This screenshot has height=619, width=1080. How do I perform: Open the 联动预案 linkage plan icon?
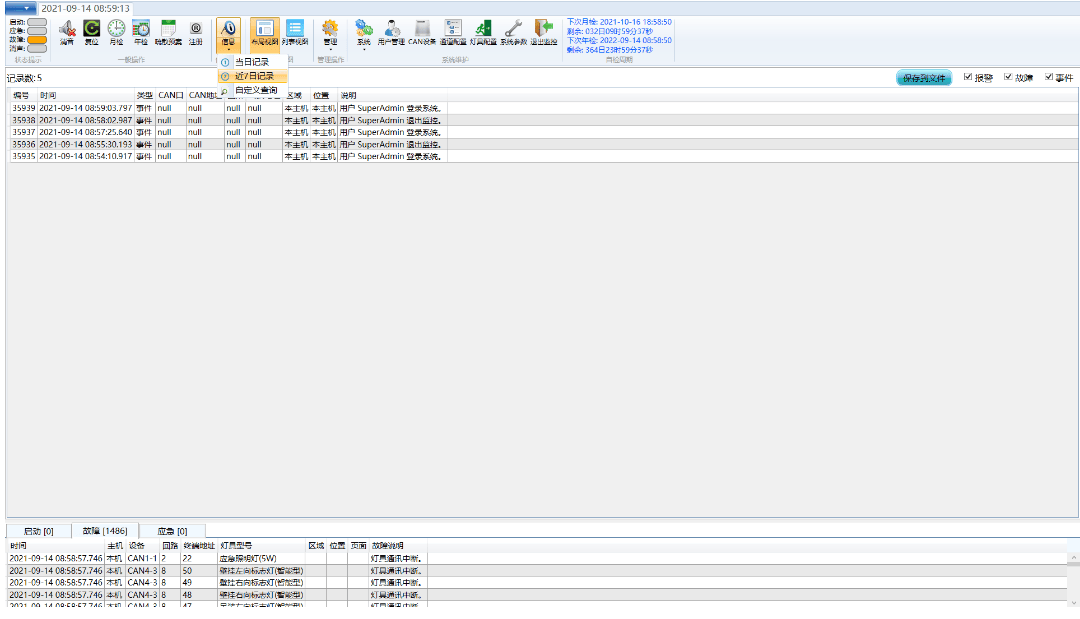(168, 32)
